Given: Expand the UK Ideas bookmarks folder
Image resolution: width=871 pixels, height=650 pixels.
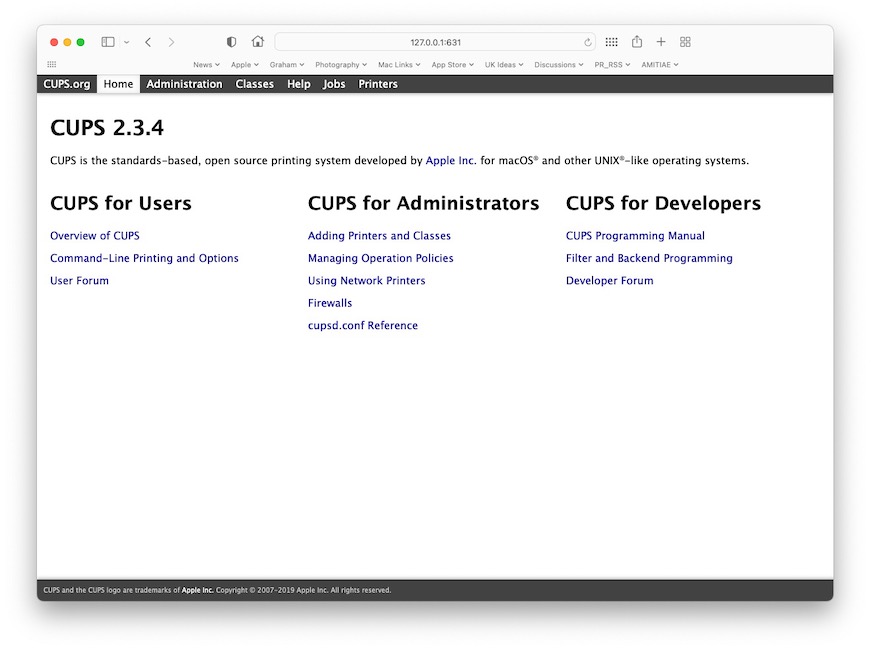Looking at the screenshot, I should 504,65.
